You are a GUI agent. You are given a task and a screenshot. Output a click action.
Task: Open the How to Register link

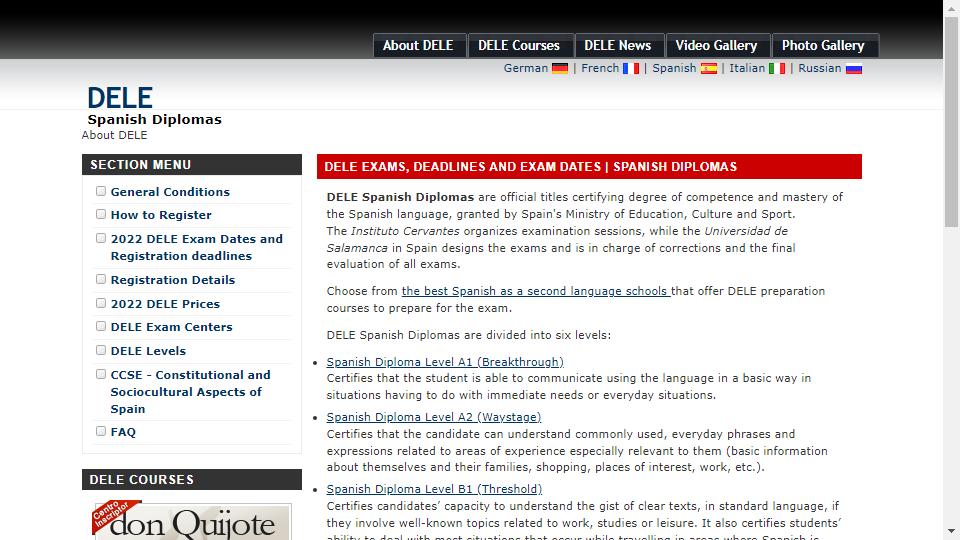pyautogui.click(x=161, y=215)
